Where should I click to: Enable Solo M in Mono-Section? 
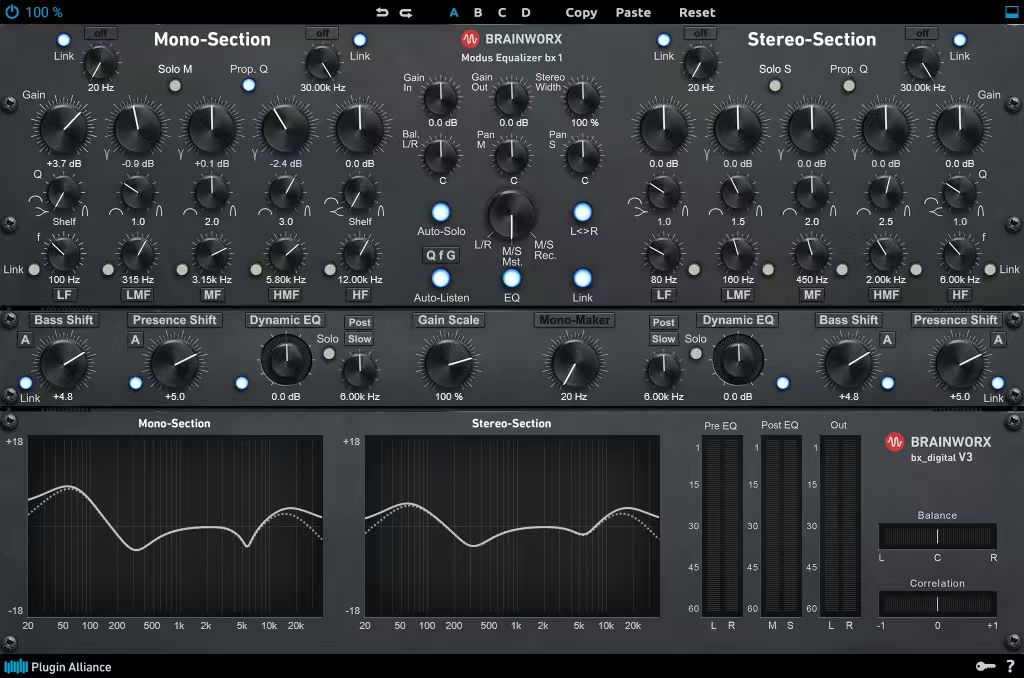[x=175, y=86]
